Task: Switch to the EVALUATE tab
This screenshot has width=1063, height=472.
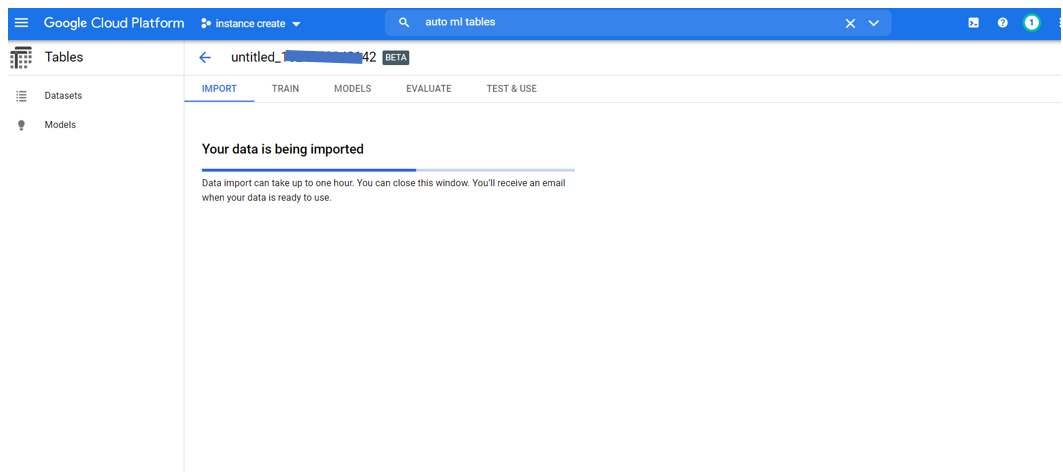Action: (x=429, y=89)
